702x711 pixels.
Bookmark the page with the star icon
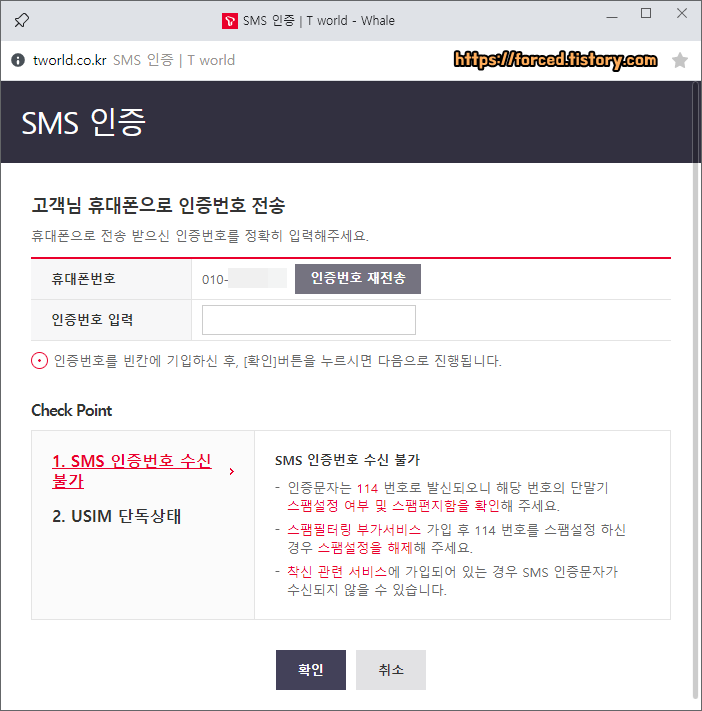click(x=679, y=60)
